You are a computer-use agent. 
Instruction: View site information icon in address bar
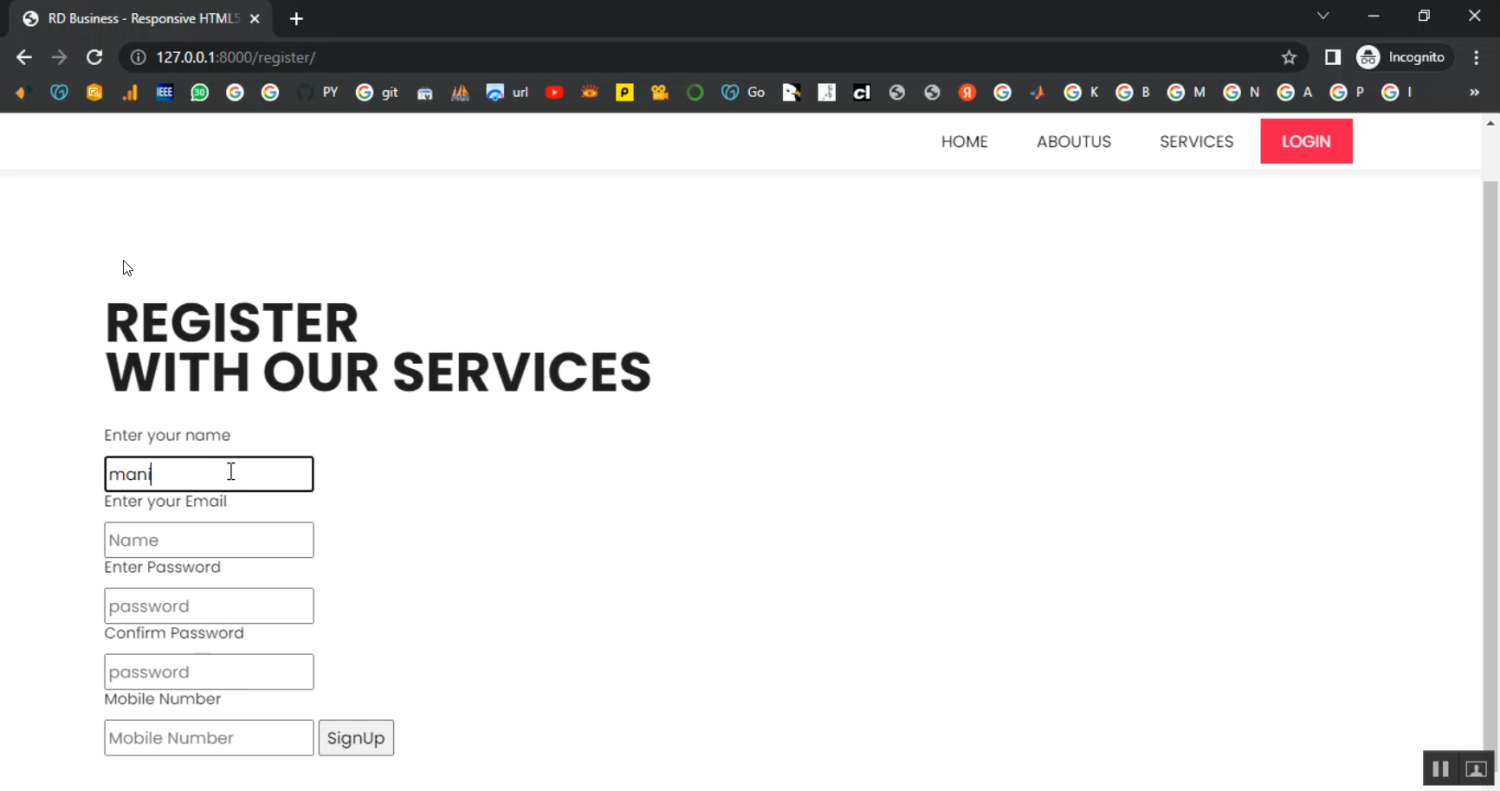(x=138, y=57)
